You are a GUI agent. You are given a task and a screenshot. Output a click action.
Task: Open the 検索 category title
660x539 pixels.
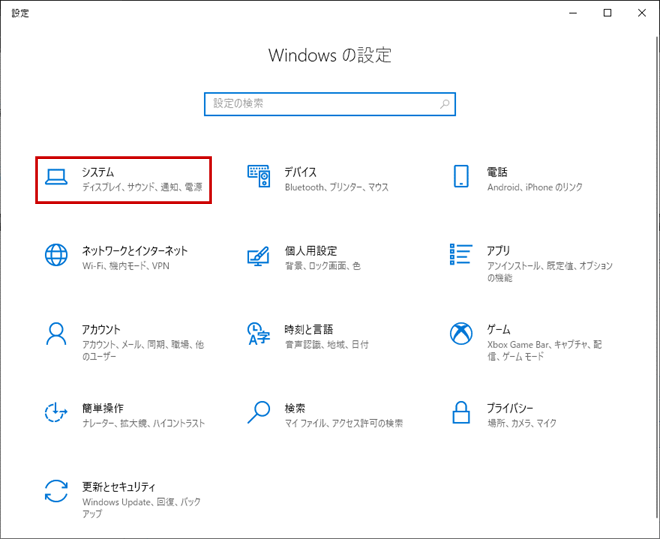[295, 408]
